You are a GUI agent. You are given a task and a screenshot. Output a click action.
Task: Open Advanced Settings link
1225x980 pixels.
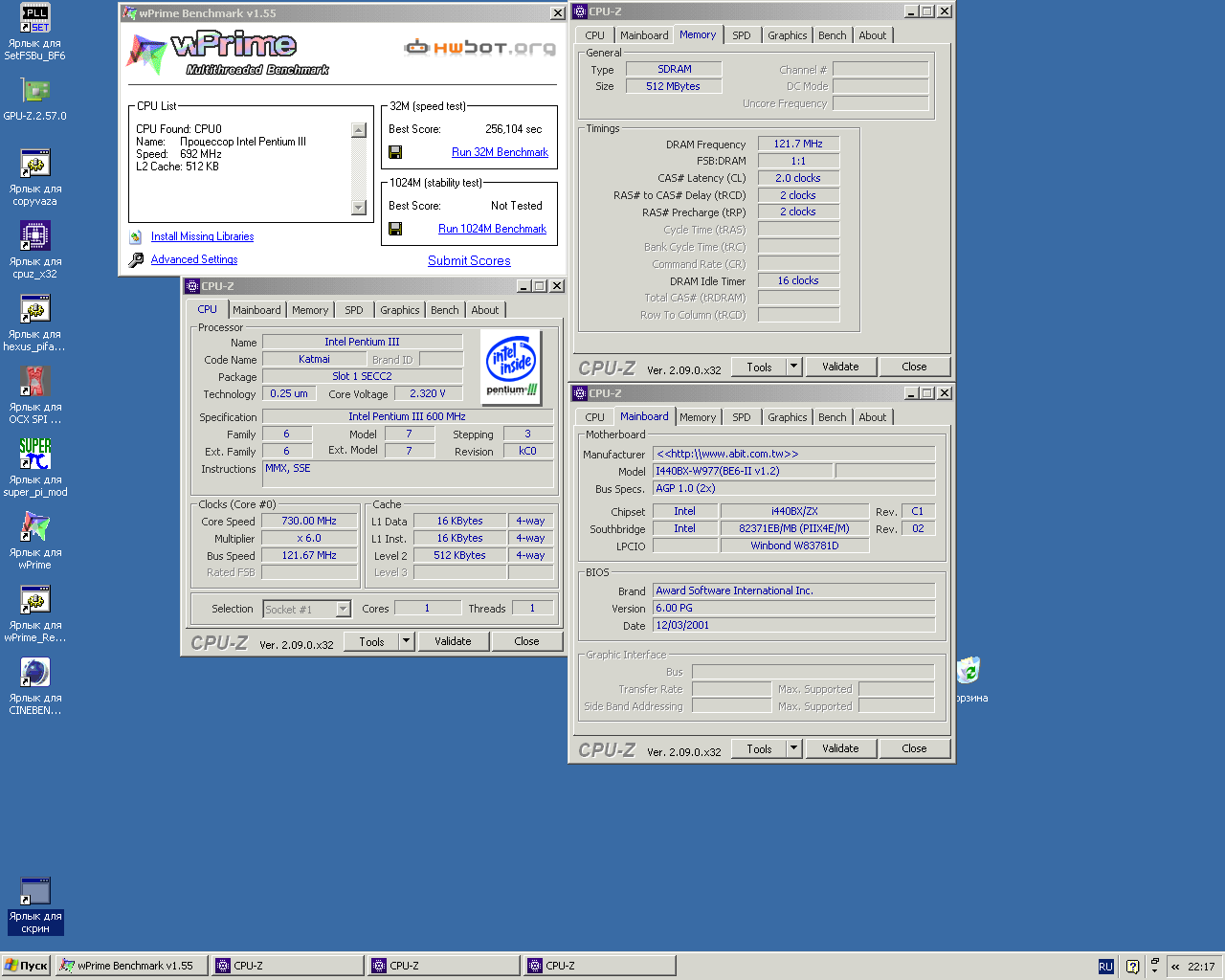(x=194, y=259)
